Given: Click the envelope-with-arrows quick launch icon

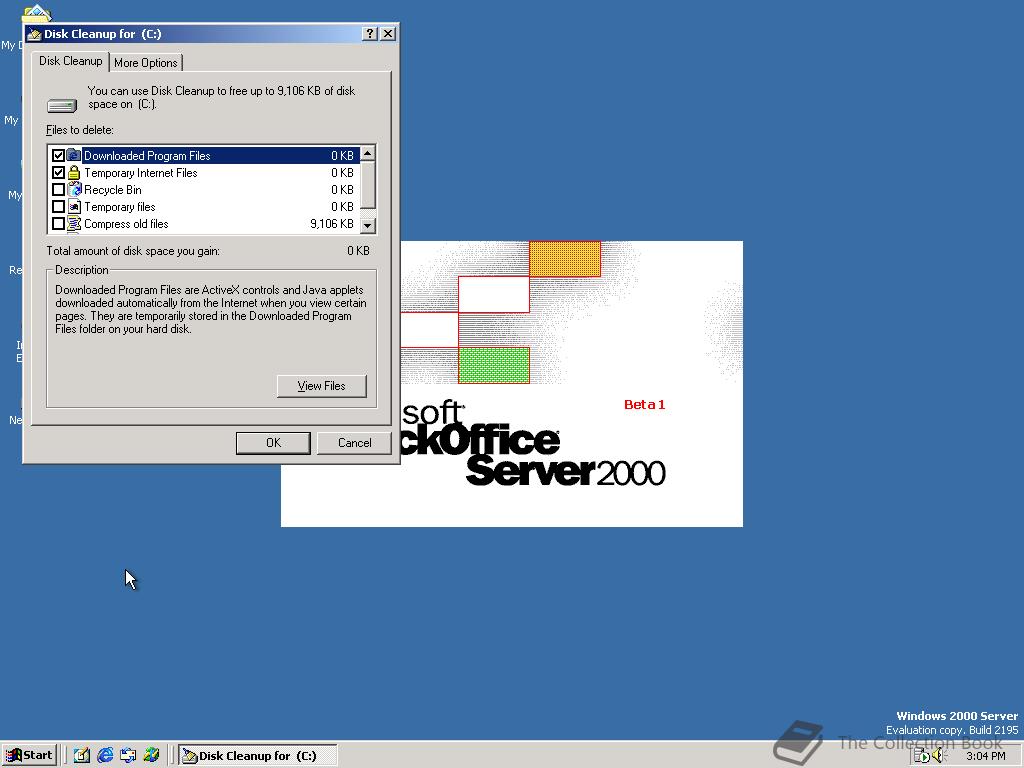Looking at the screenshot, I should tap(128, 755).
